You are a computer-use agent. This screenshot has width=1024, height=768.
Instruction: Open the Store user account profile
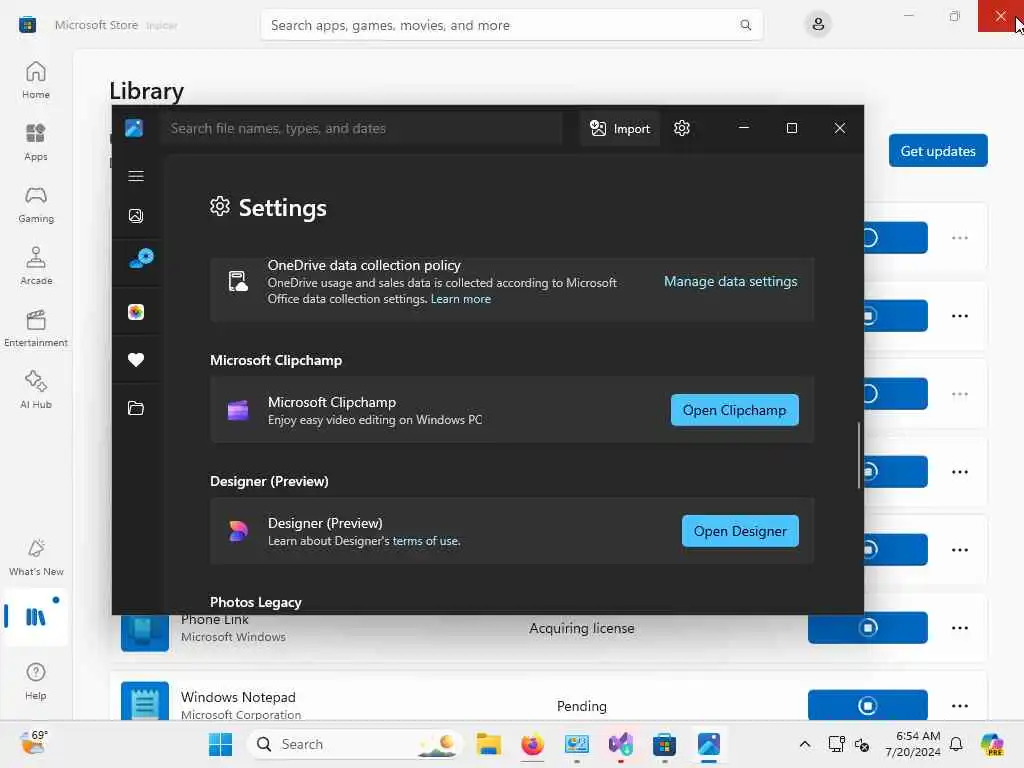[818, 25]
